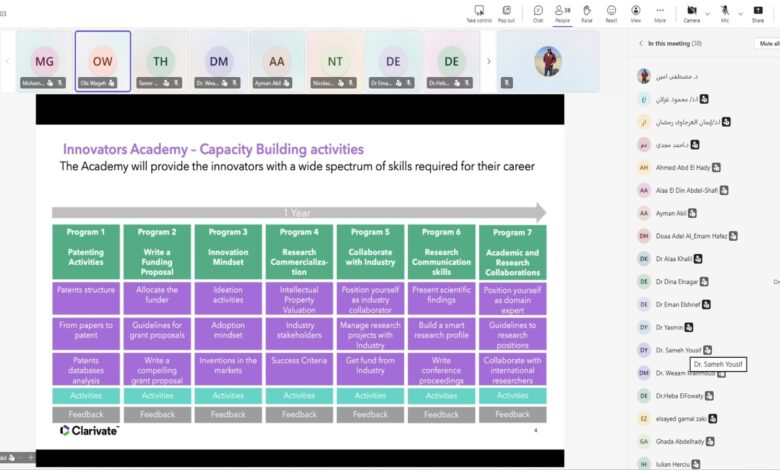Screen dimensions: 780x470
Task: Expand the Mic options dropdown arrow
Action: (x=738, y=13)
